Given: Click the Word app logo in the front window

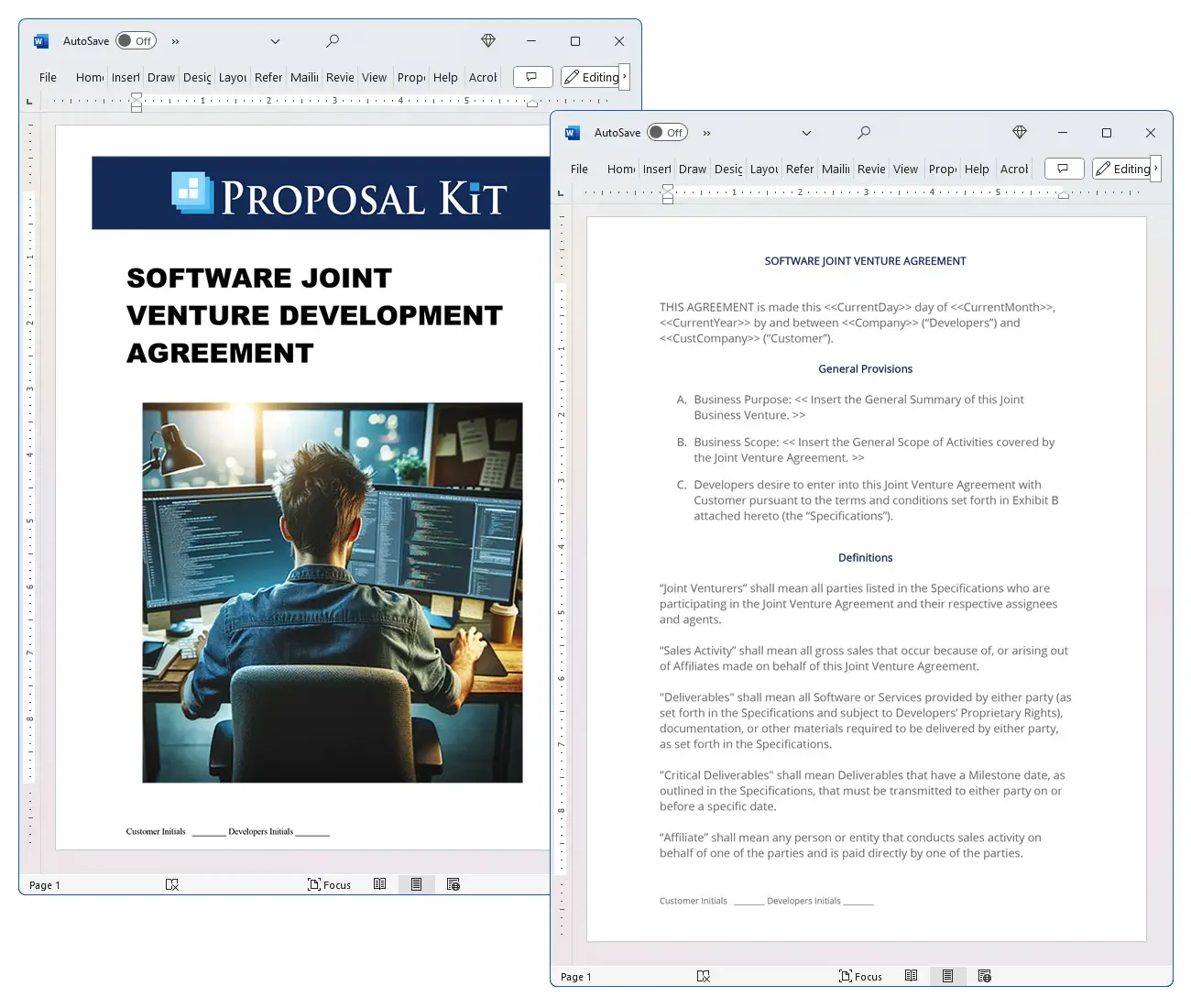Looking at the screenshot, I should [573, 133].
